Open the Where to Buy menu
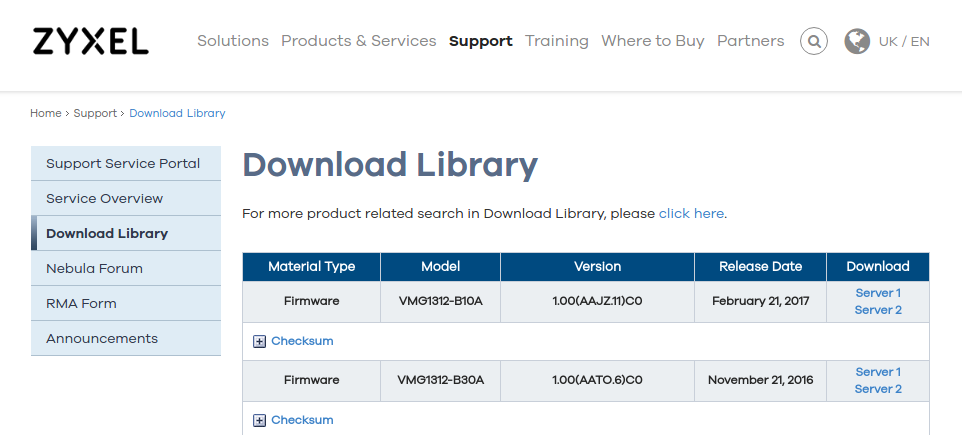Image resolution: width=962 pixels, height=435 pixels. coord(653,41)
